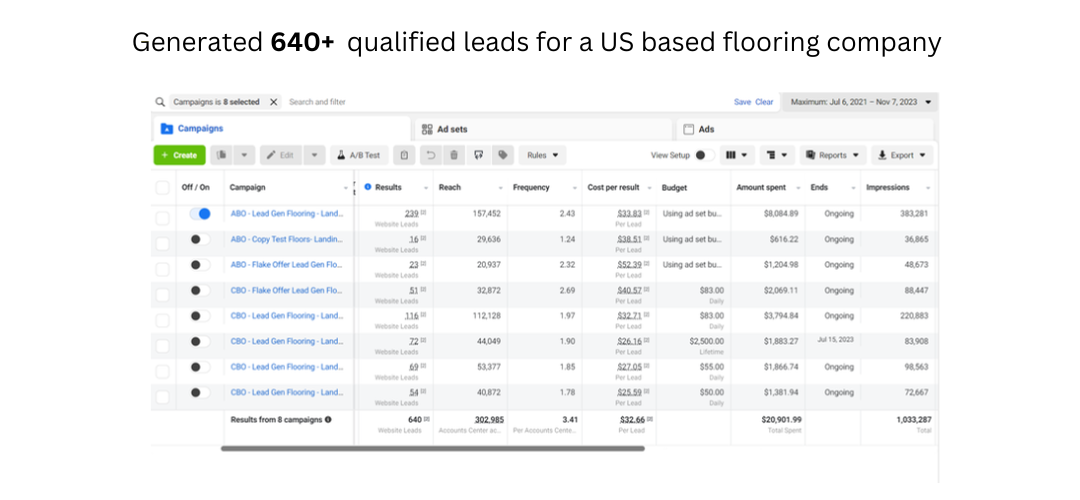Click the columns layout icon
1080x500 pixels.
pos(737,155)
